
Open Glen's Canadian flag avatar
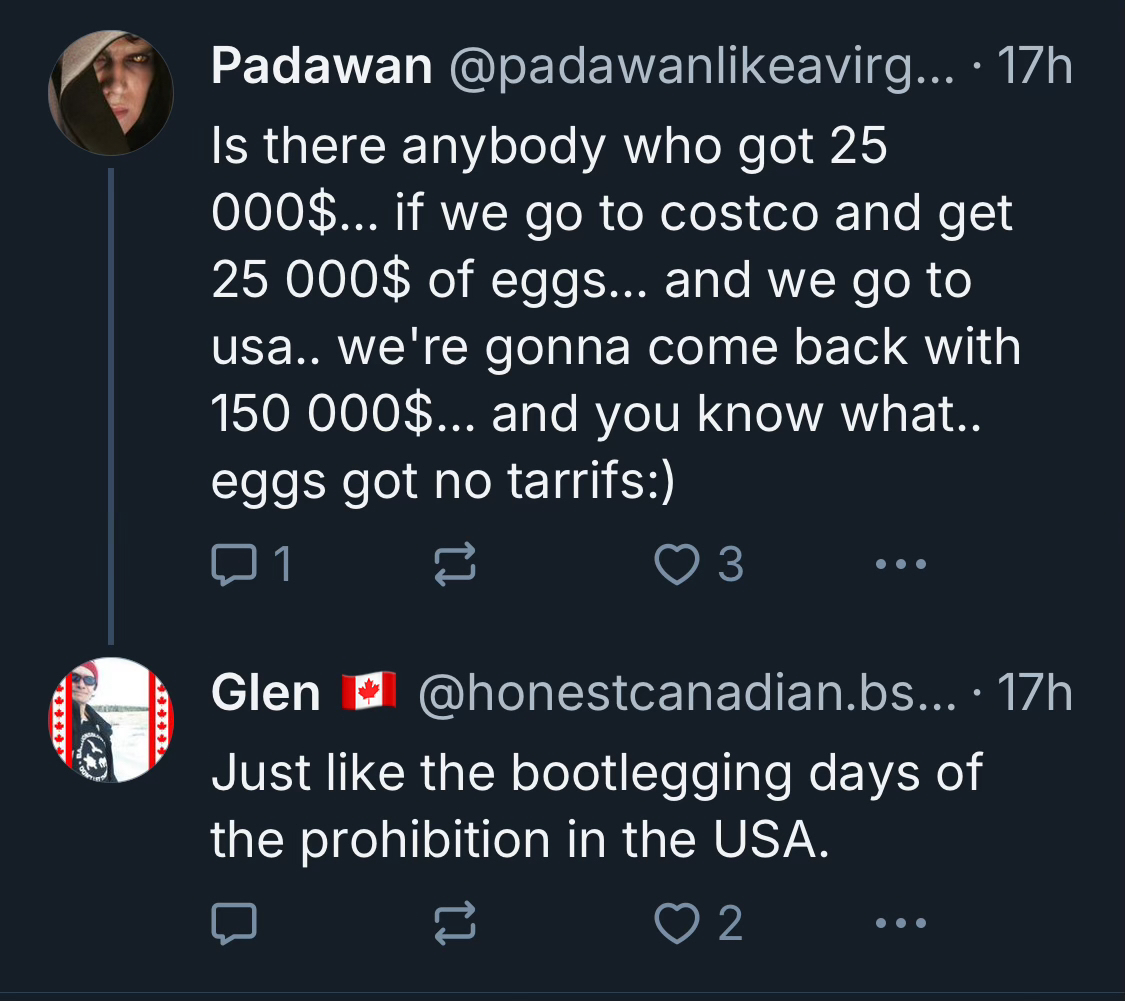(x=111, y=720)
